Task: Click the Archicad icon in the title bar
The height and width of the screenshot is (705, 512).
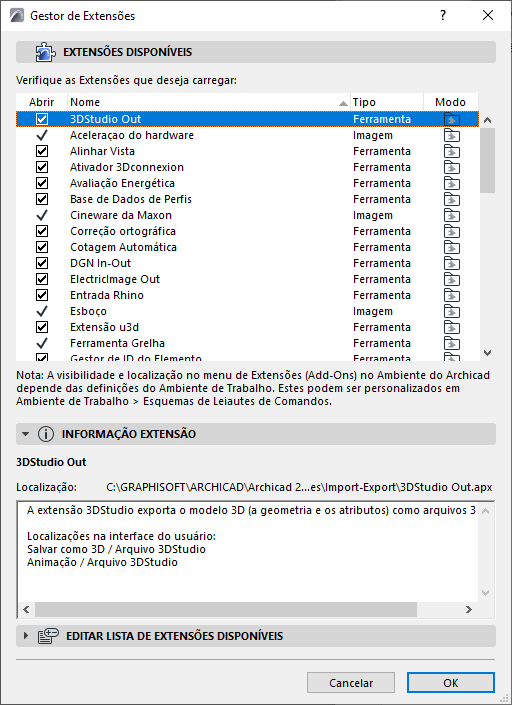Action: (17, 16)
